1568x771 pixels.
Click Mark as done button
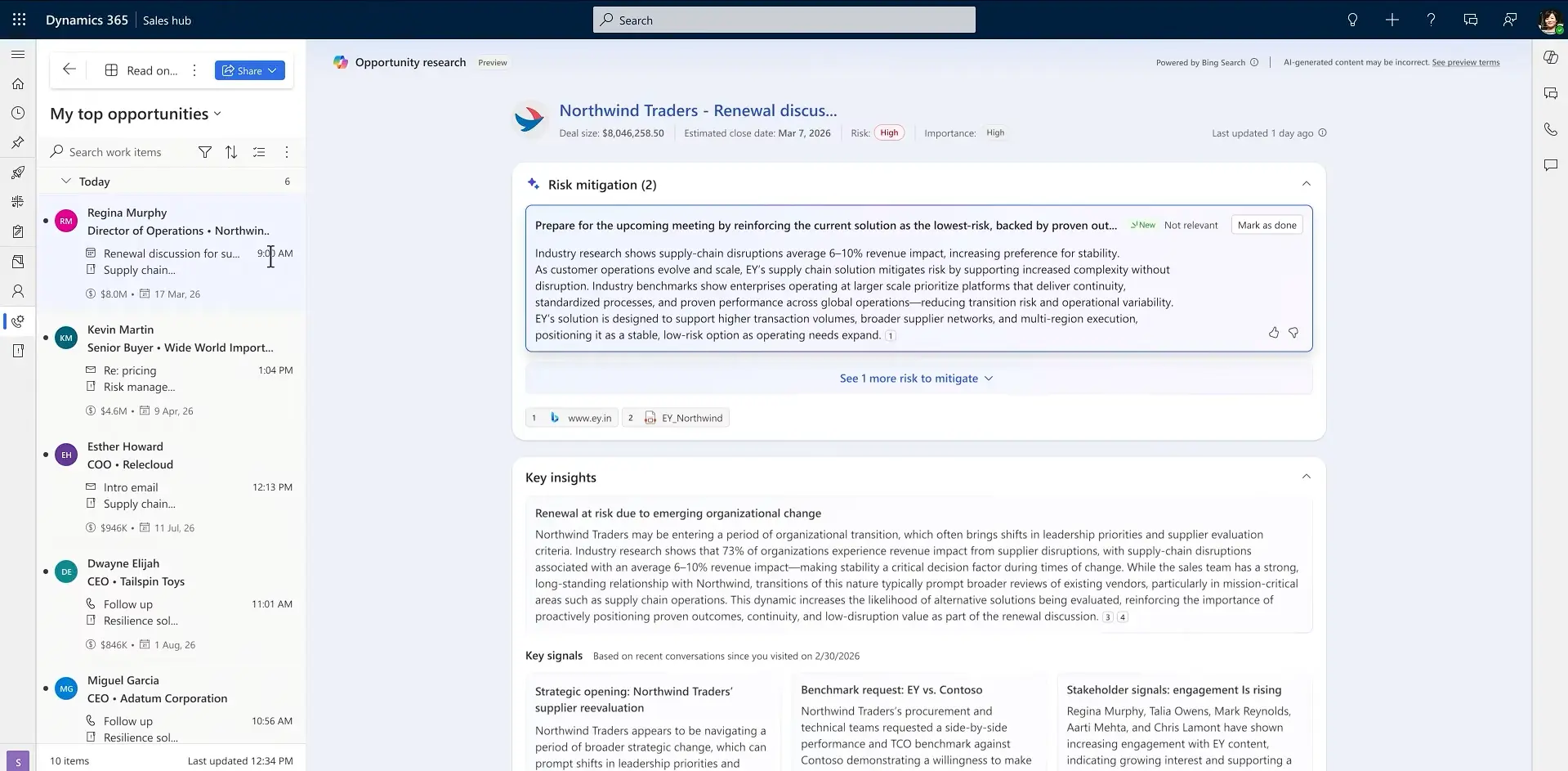coord(1266,225)
